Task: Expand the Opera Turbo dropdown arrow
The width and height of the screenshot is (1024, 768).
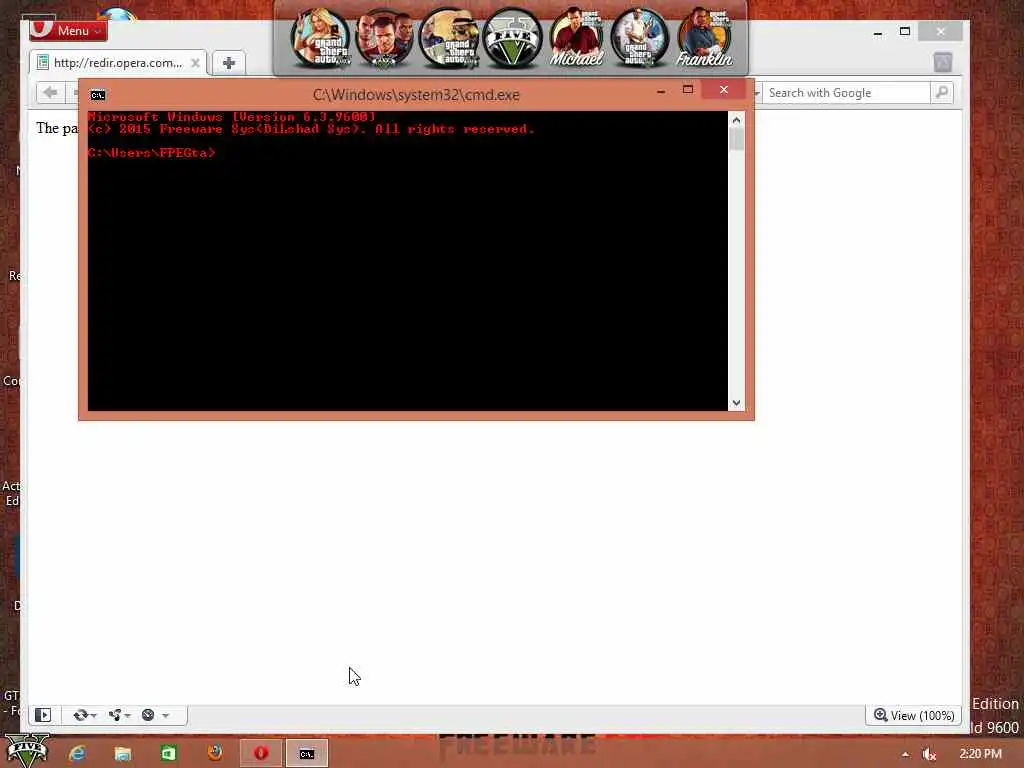Action: pyautogui.click(x=166, y=716)
